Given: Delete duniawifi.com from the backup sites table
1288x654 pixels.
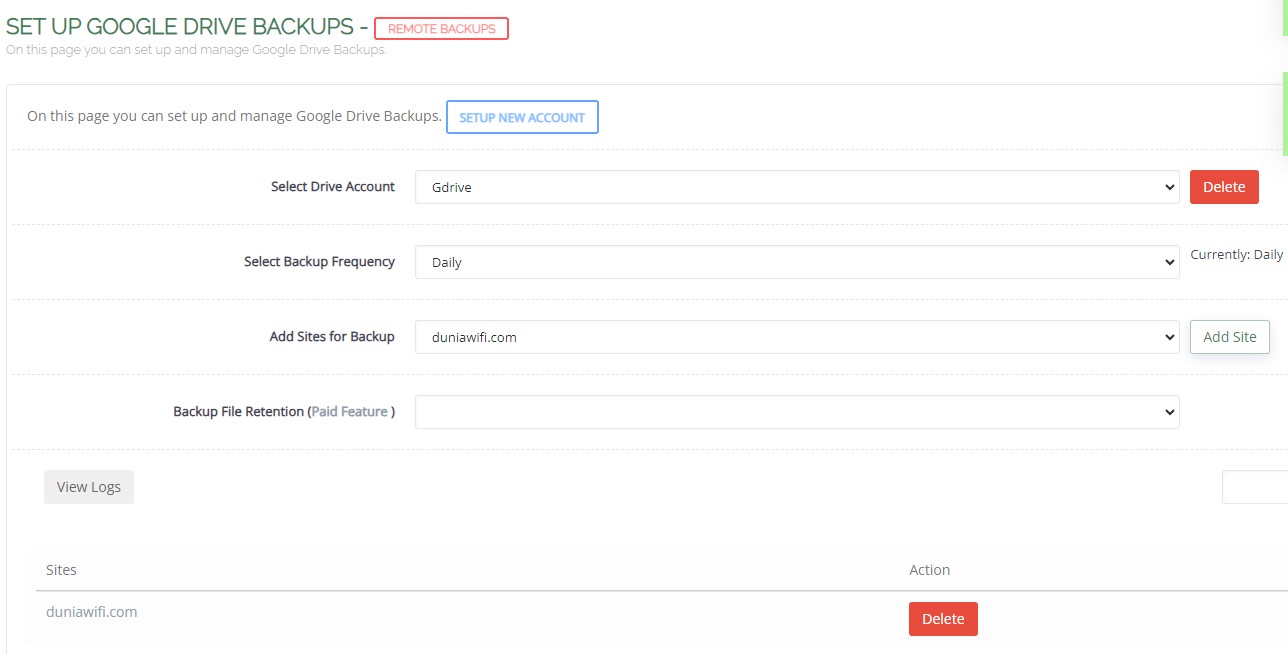Looking at the screenshot, I should tap(943, 619).
